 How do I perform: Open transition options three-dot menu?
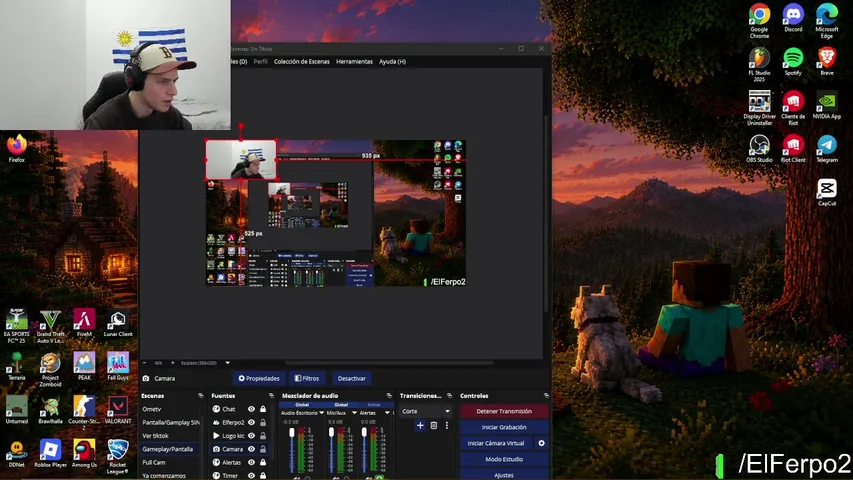point(447,426)
